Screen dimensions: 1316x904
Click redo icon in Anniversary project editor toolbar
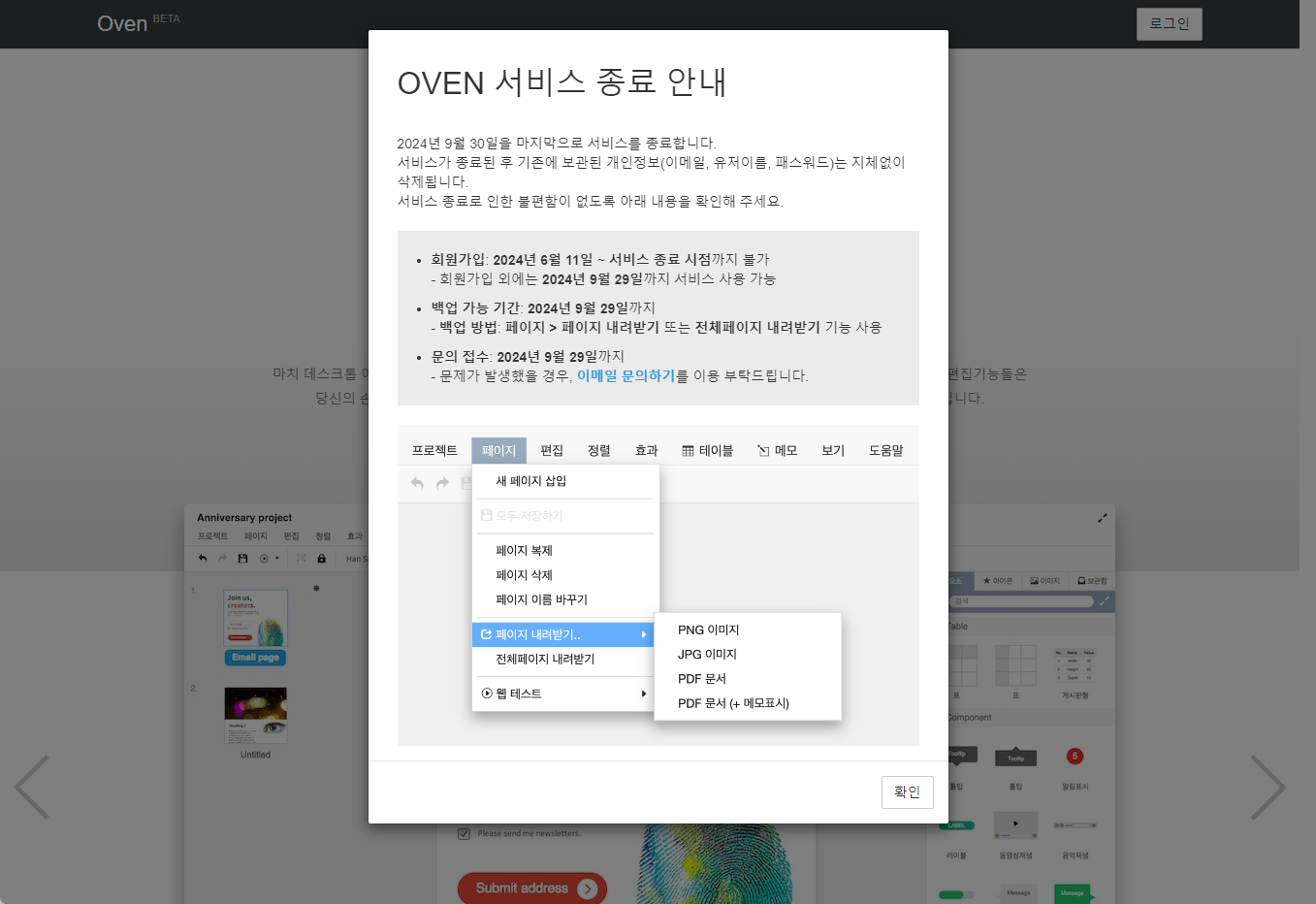click(x=222, y=559)
